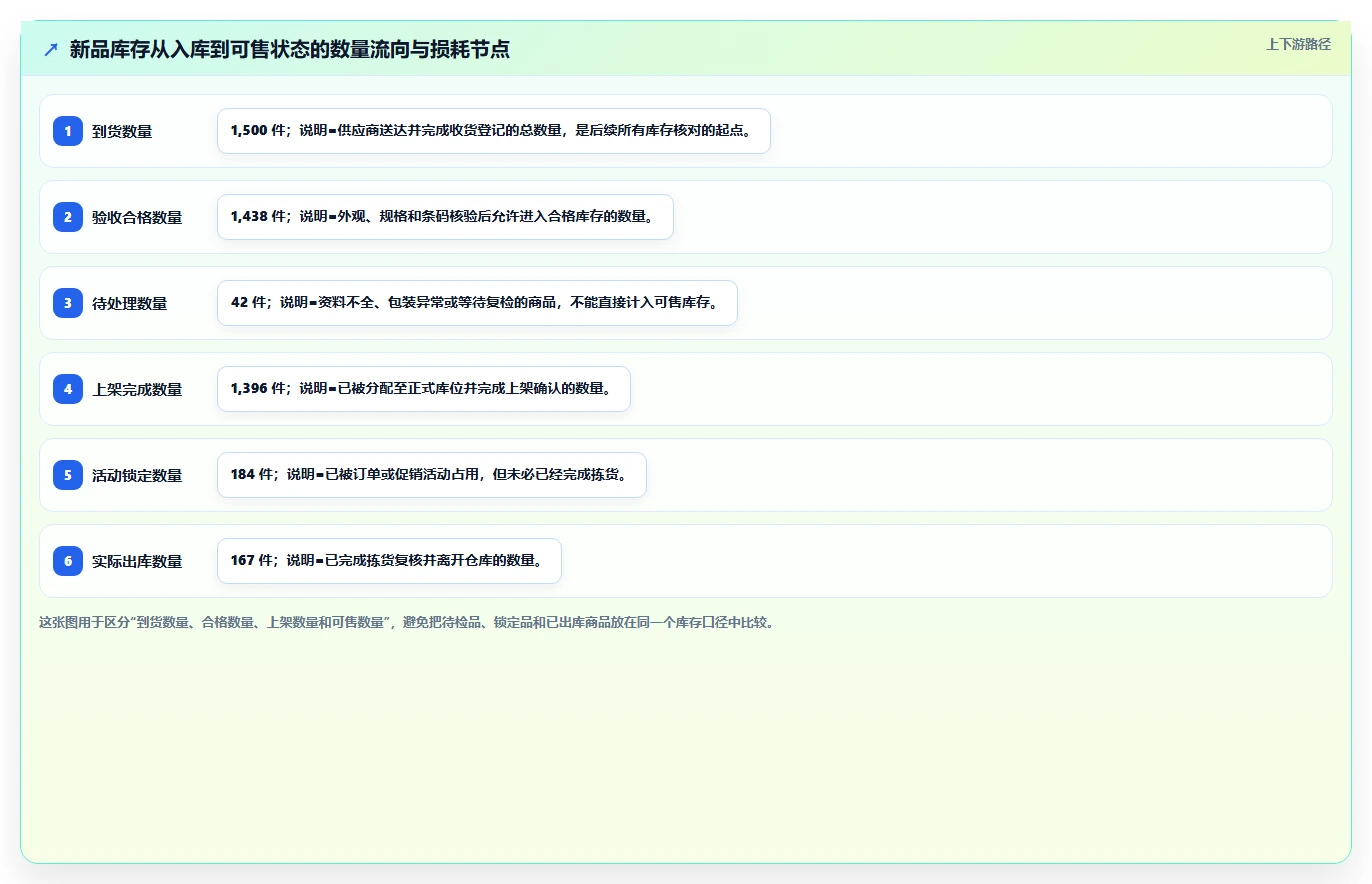Click the 实际出库数量 label
Image resolution: width=1372 pixels, height=884 pixels.
coord(137,561)
